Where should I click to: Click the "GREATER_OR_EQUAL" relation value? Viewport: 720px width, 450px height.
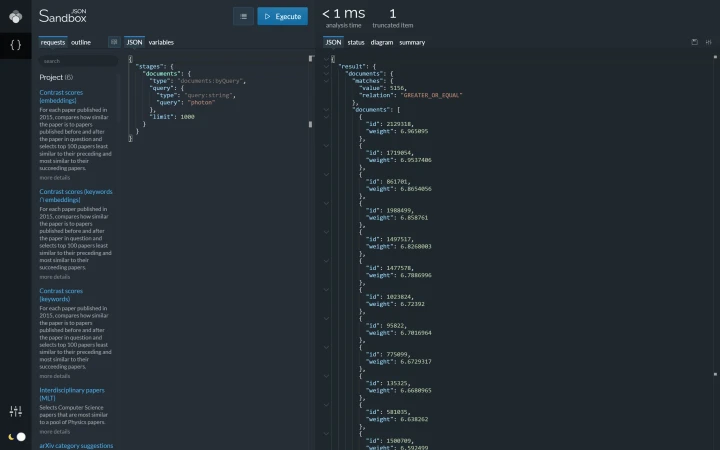point(432,95)
